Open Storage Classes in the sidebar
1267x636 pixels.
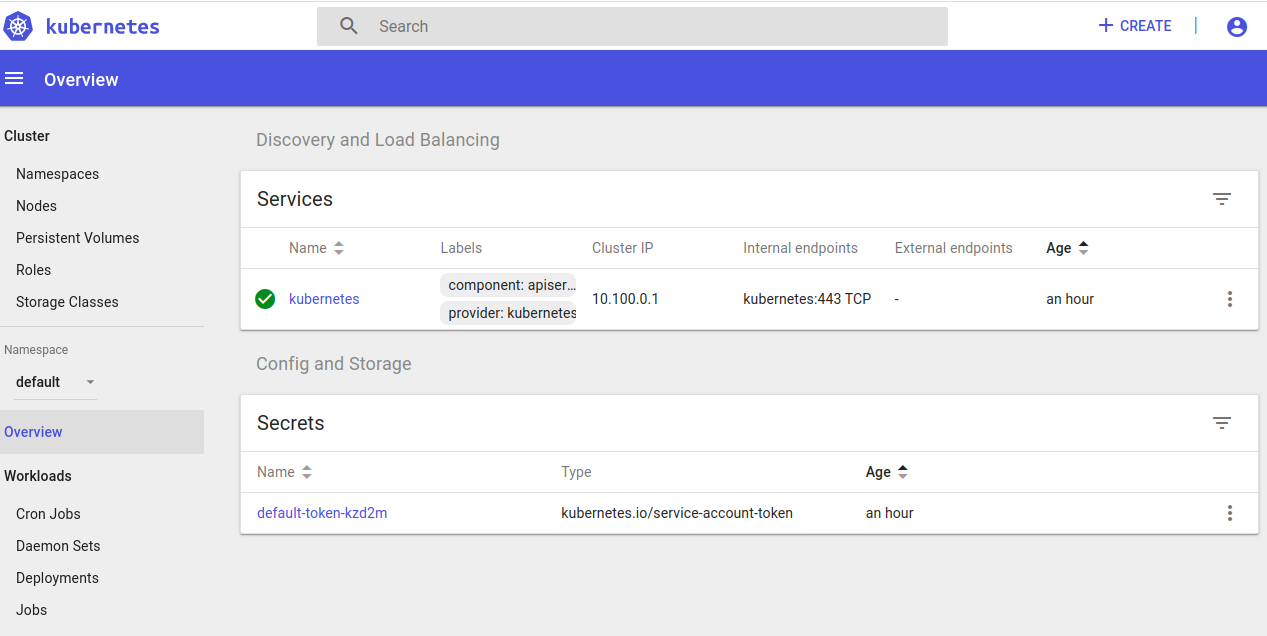tap(67, 302)
